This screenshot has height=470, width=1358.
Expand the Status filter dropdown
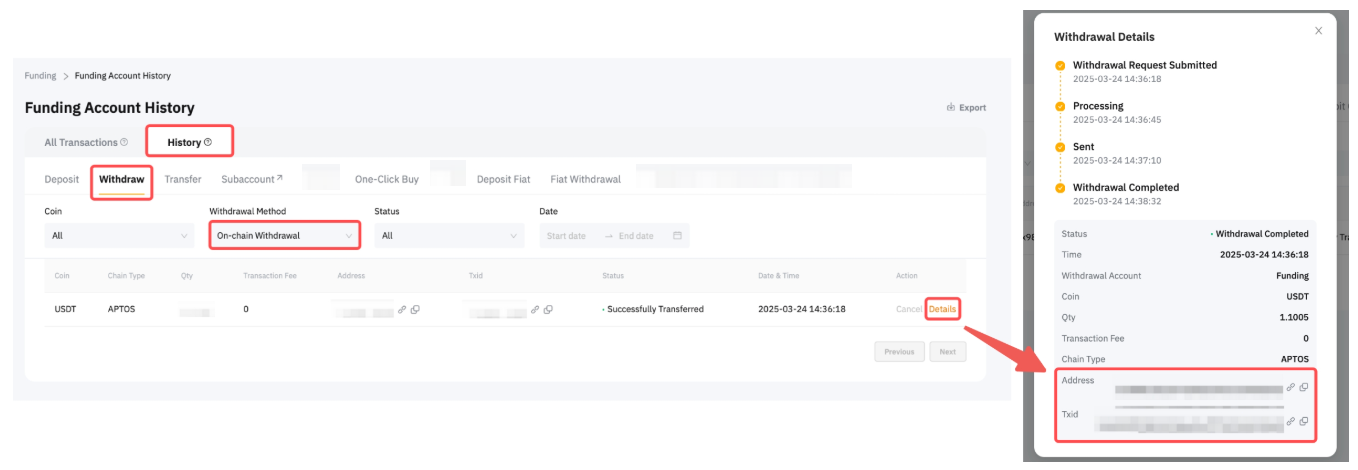[449, 236]
